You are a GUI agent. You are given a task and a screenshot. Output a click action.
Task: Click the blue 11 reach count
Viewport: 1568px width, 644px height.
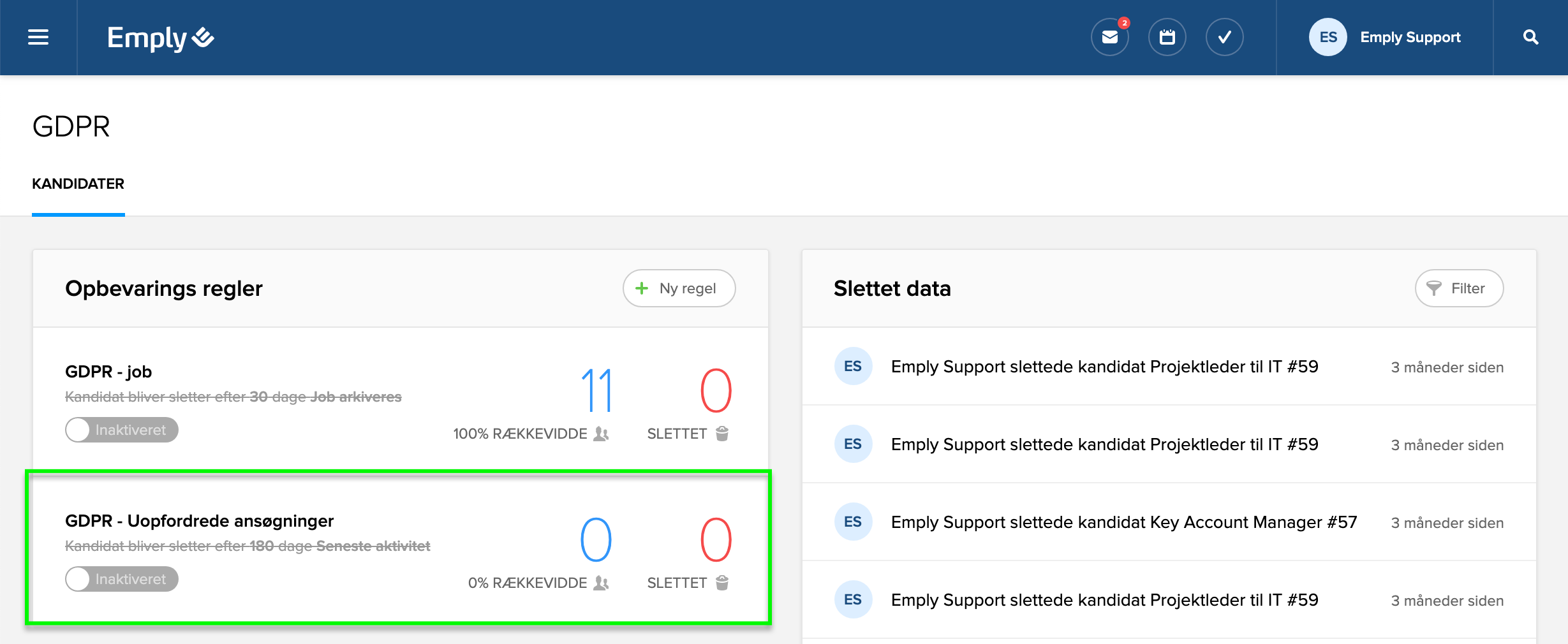(x=596, y=390)
